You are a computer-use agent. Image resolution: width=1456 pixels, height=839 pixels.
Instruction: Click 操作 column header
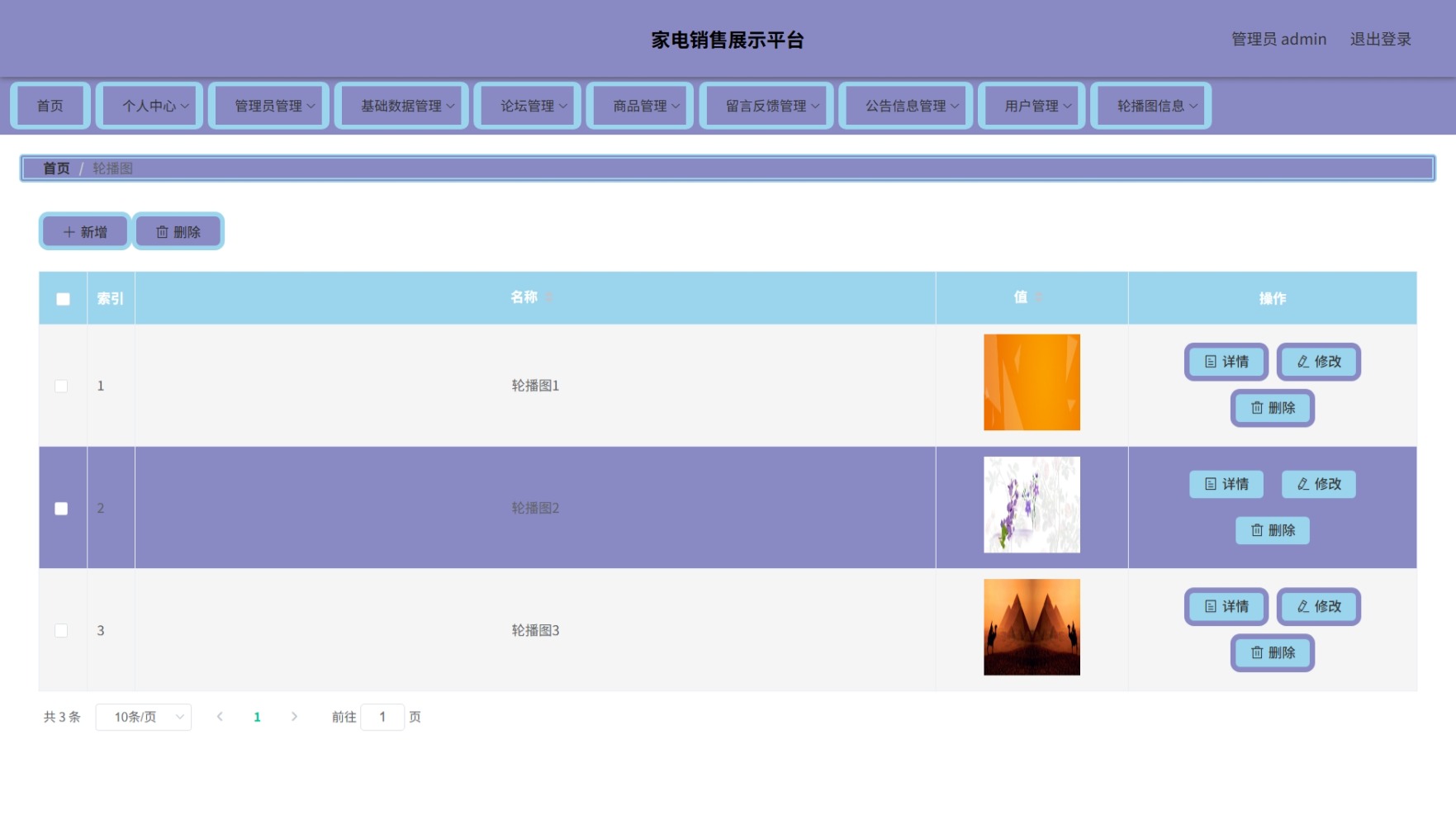1273,298
